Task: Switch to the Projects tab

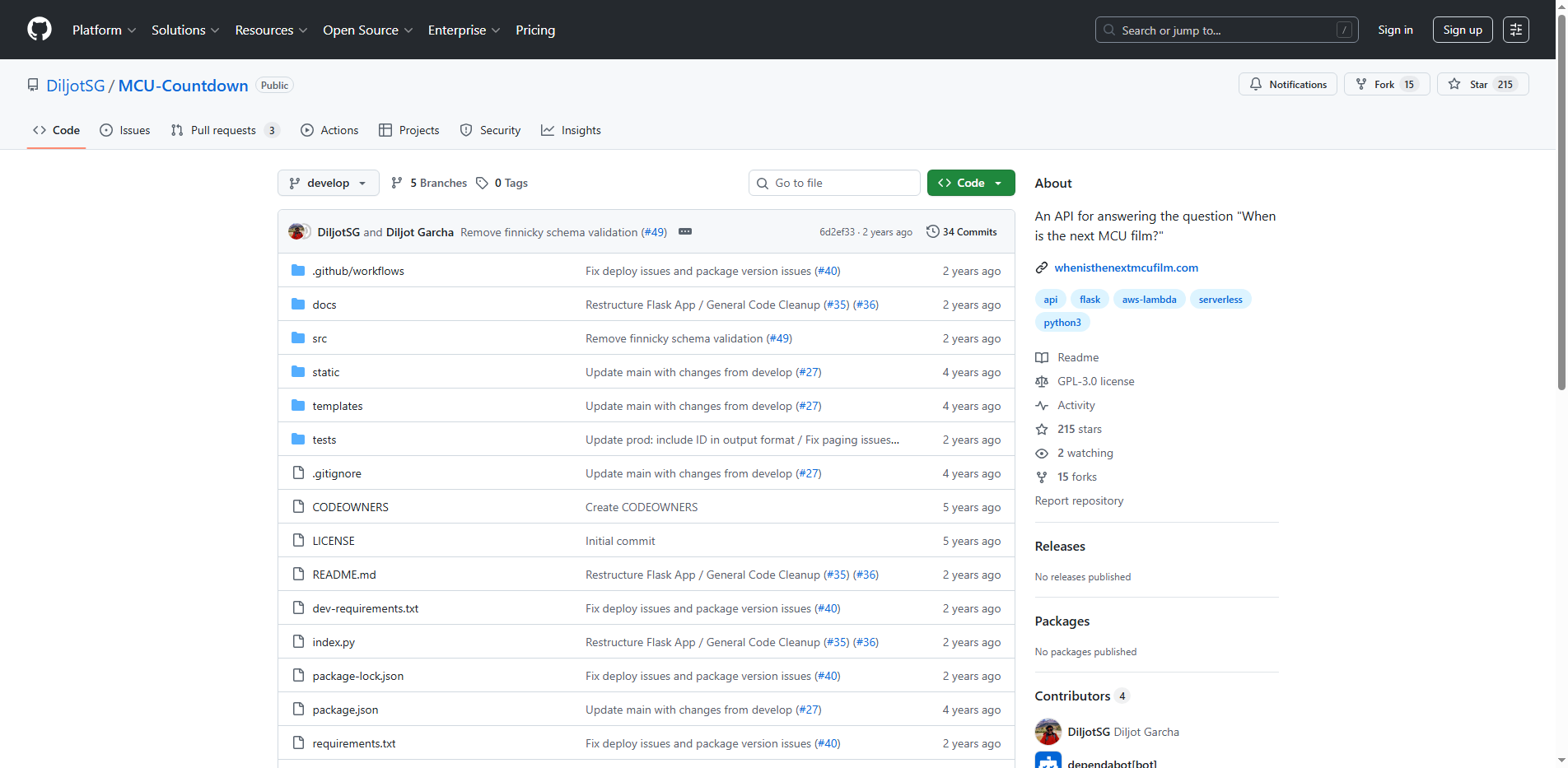Action: pos(409,130)
